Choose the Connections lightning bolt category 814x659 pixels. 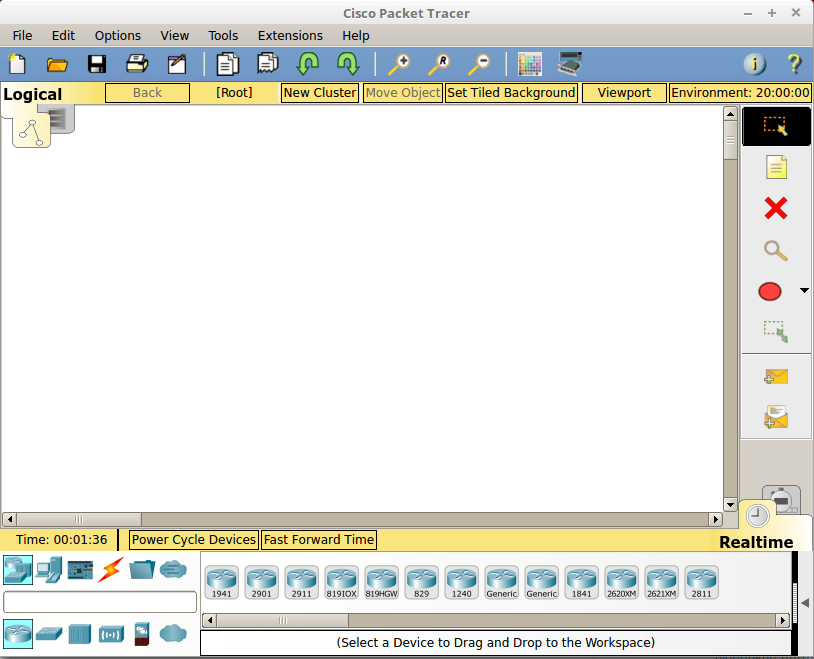click(111, 569)
